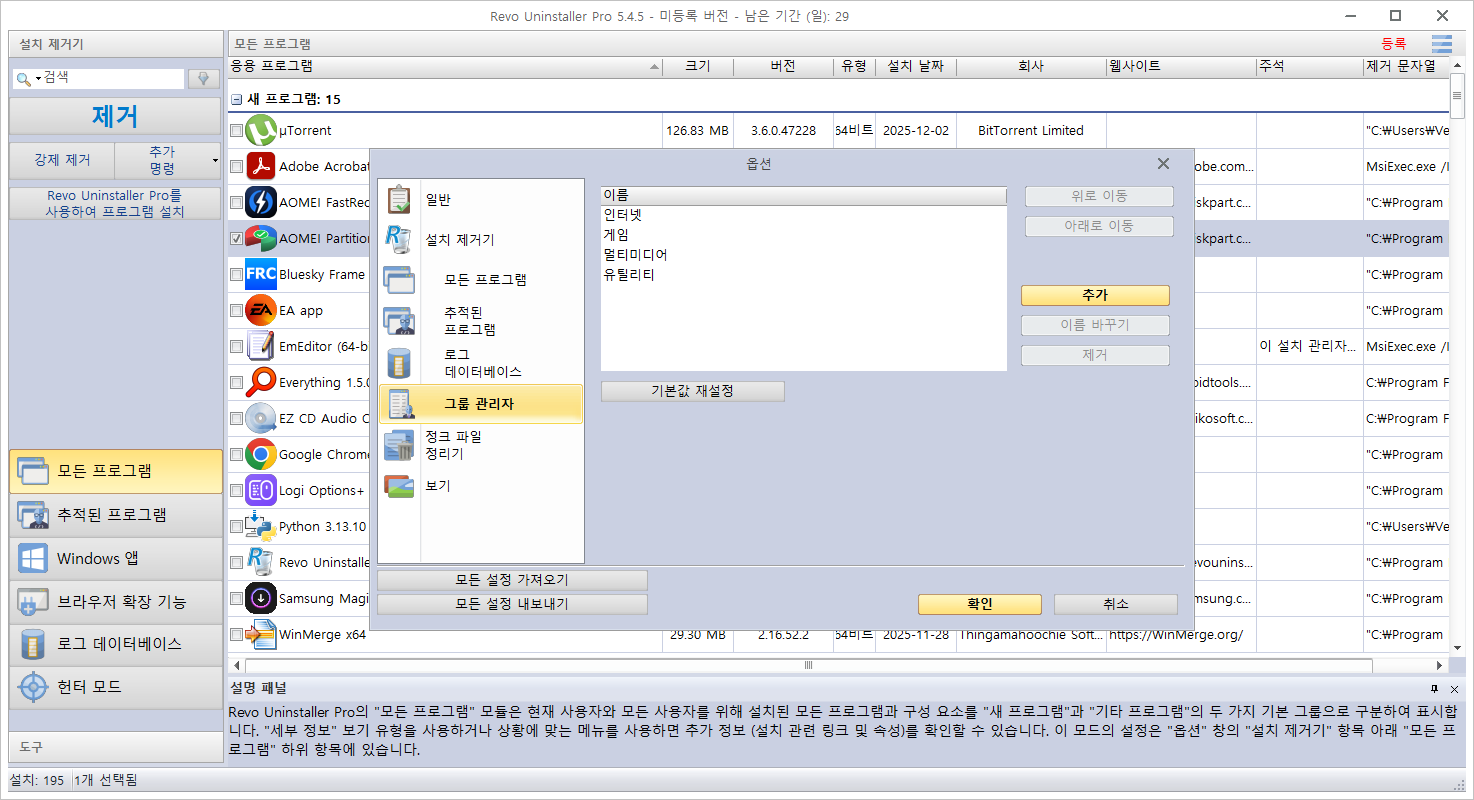The height and width of the screenshot is (800, 1474).
Task: Click the red 등록 link
Action: coord(1394,44)
